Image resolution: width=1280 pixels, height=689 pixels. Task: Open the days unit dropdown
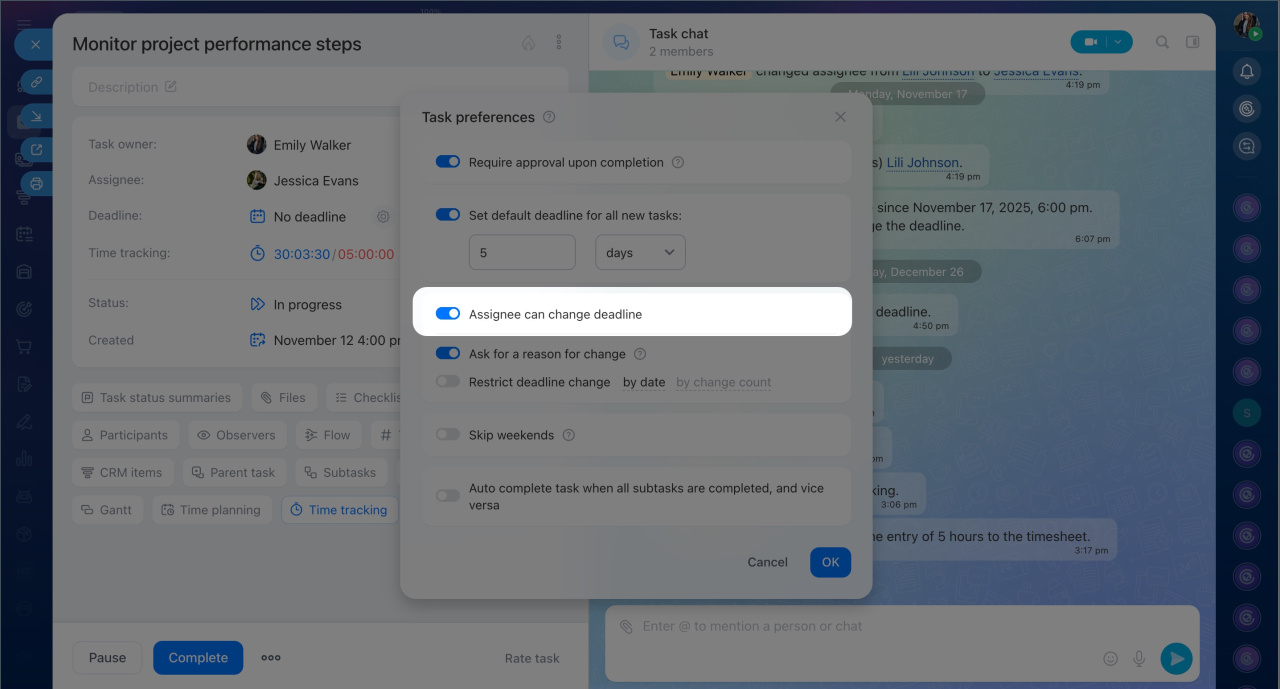click(x=640, y=253)
